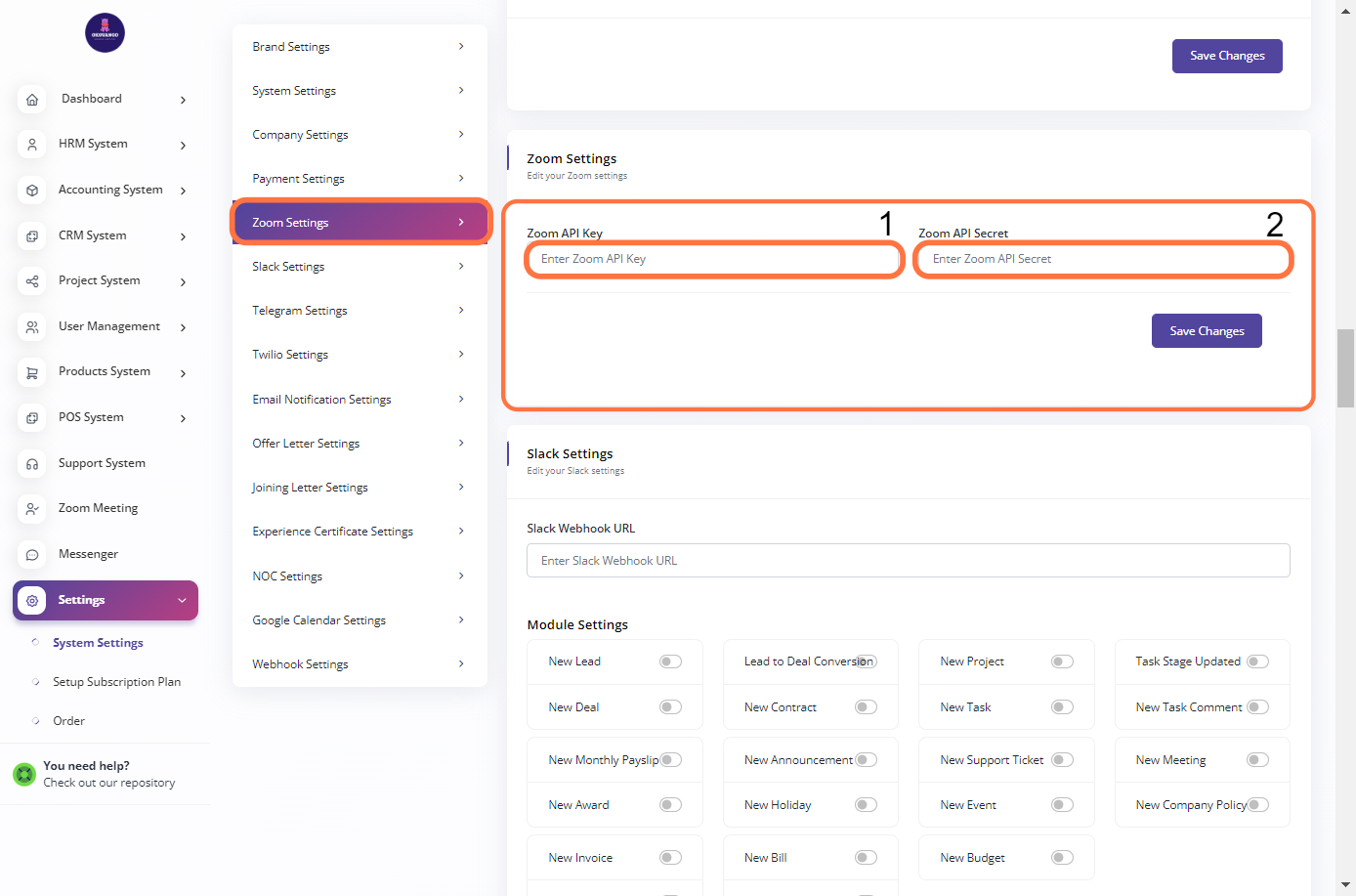
Task: Select Email Notification Settings menu item
Action: [359, 400]
